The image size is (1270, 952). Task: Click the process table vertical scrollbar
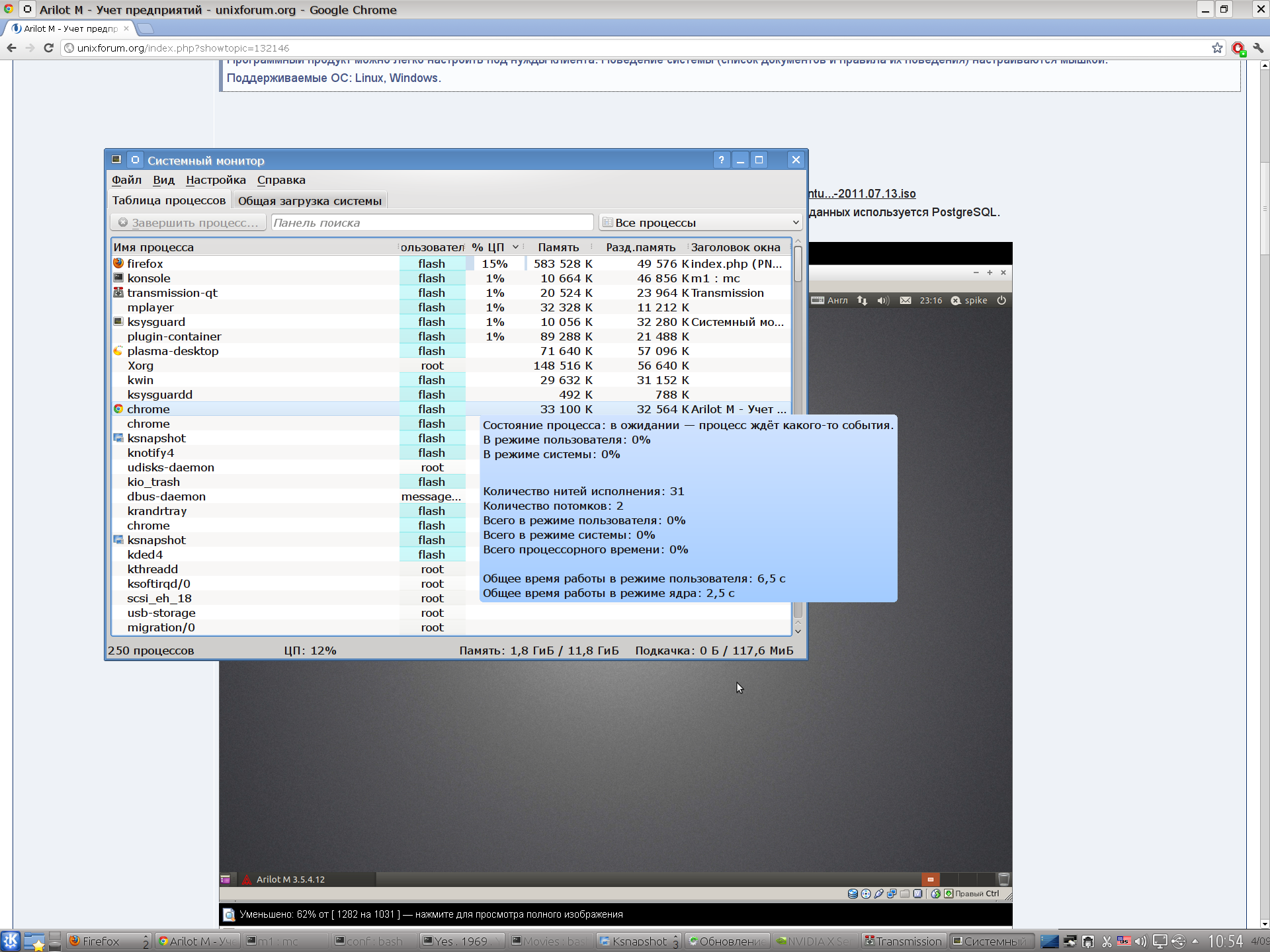(798, 264)
